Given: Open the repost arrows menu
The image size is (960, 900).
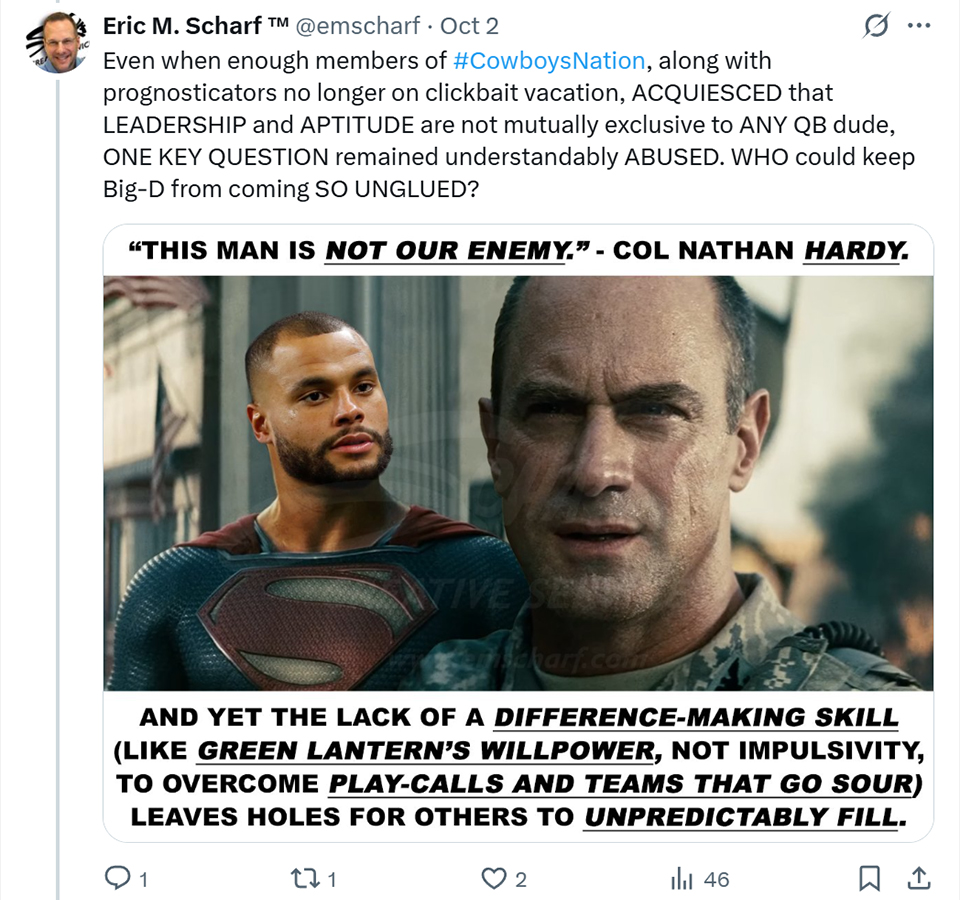Looking at the screenshot, I should (300, 879).
